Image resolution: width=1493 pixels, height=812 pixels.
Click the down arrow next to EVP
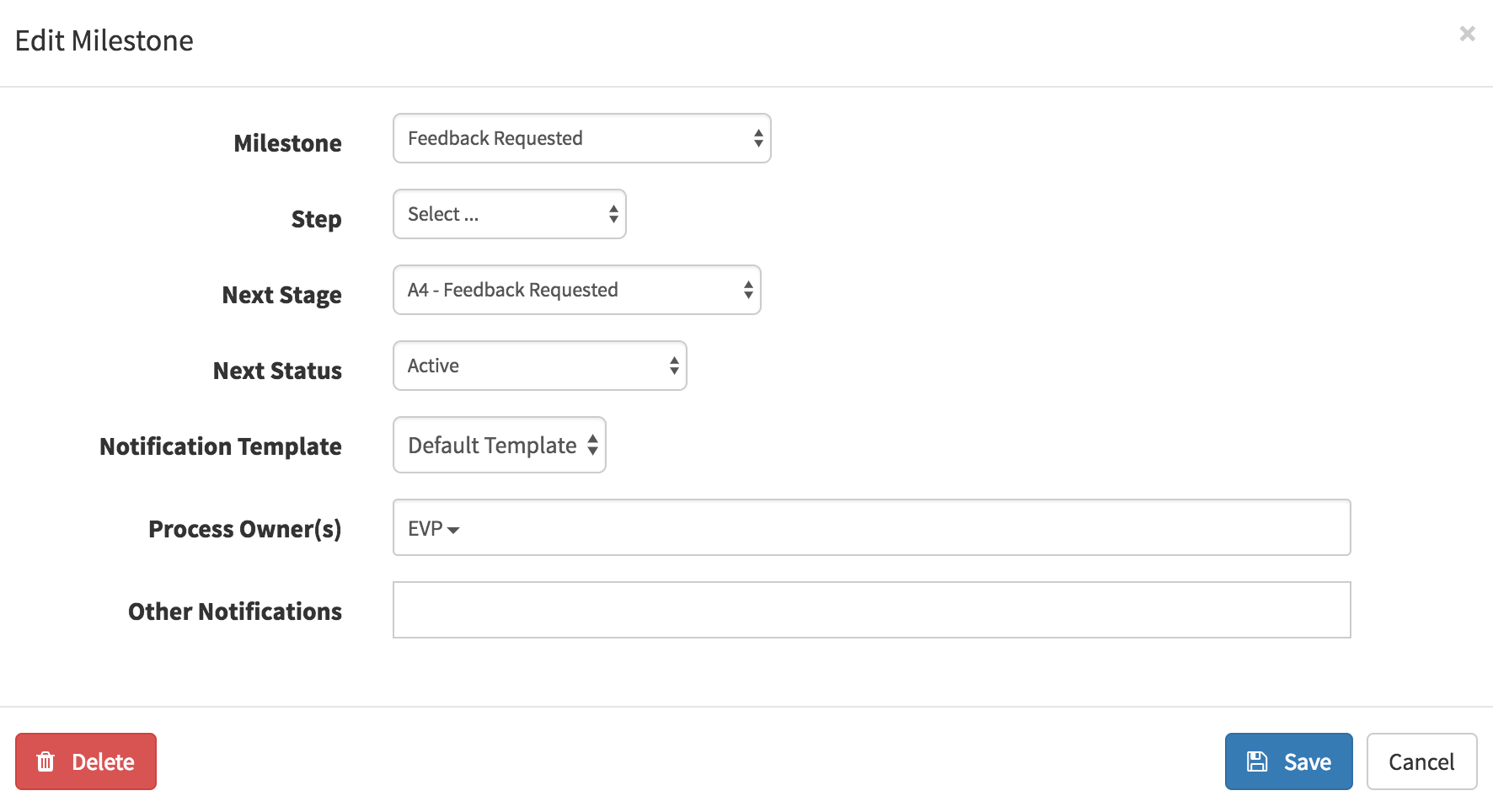455,530
